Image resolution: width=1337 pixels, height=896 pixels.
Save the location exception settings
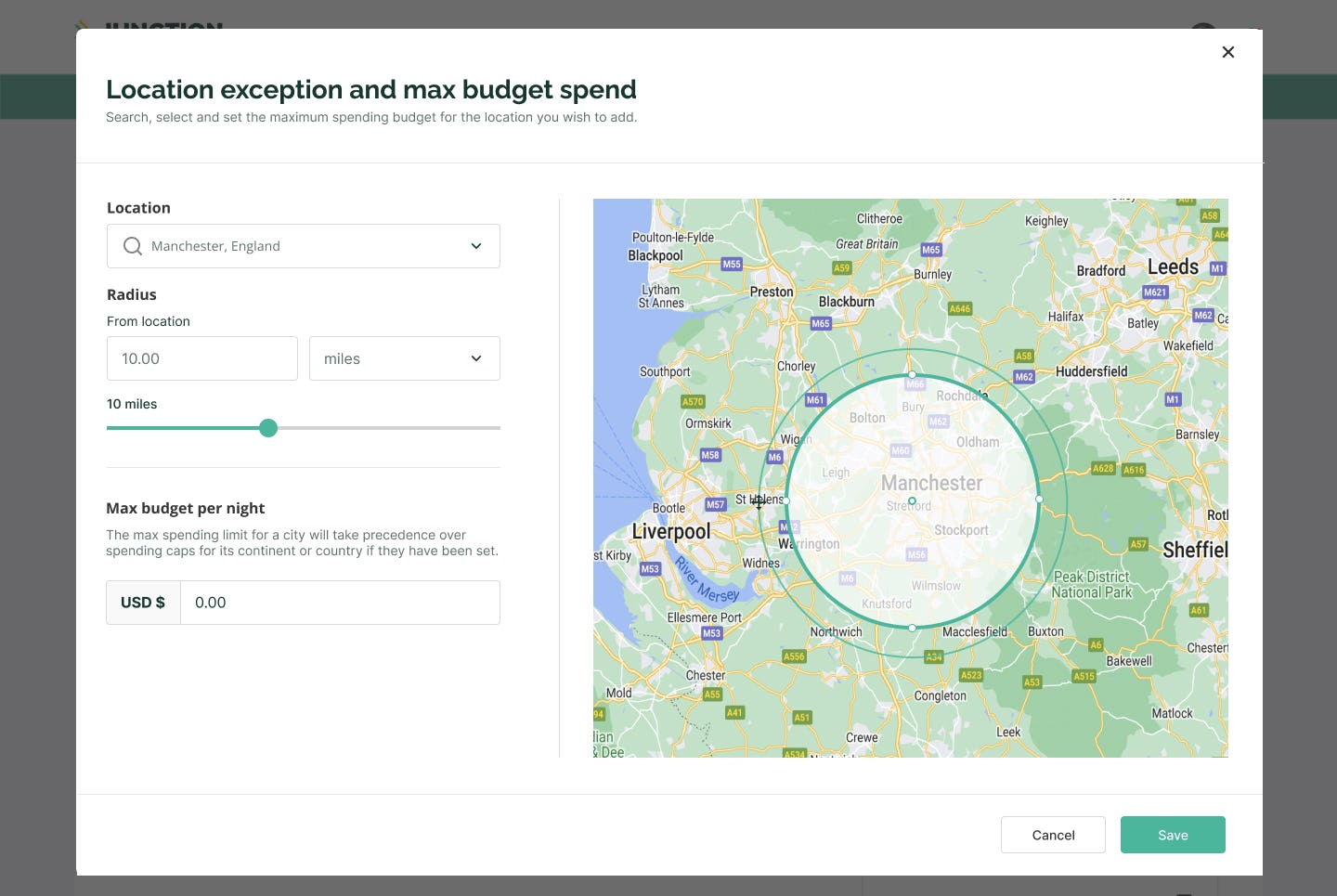pyautogui.click(x=1173, y=835)
